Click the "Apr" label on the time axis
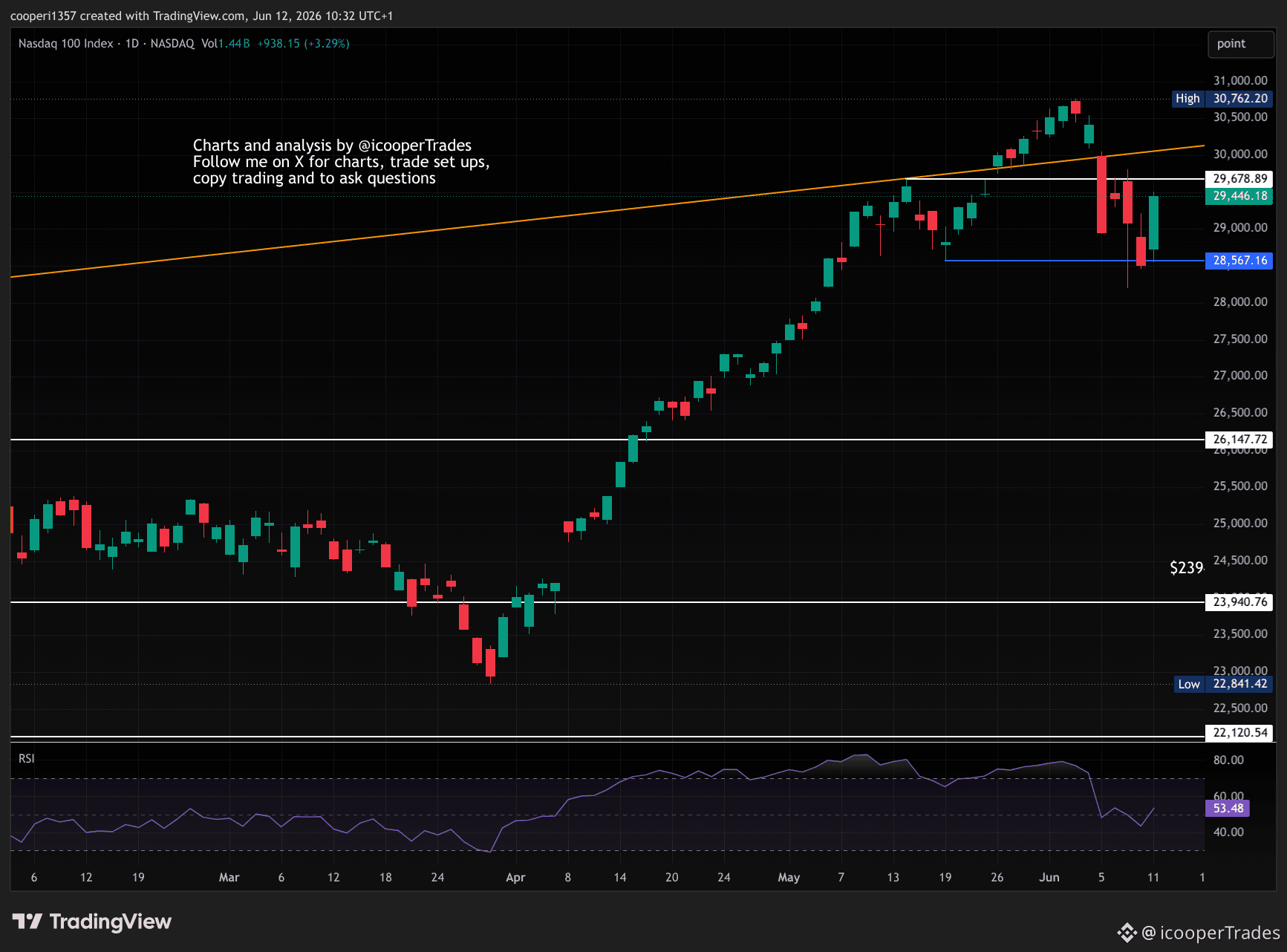This screenshot has height=952, width=1287. (515, 877)
